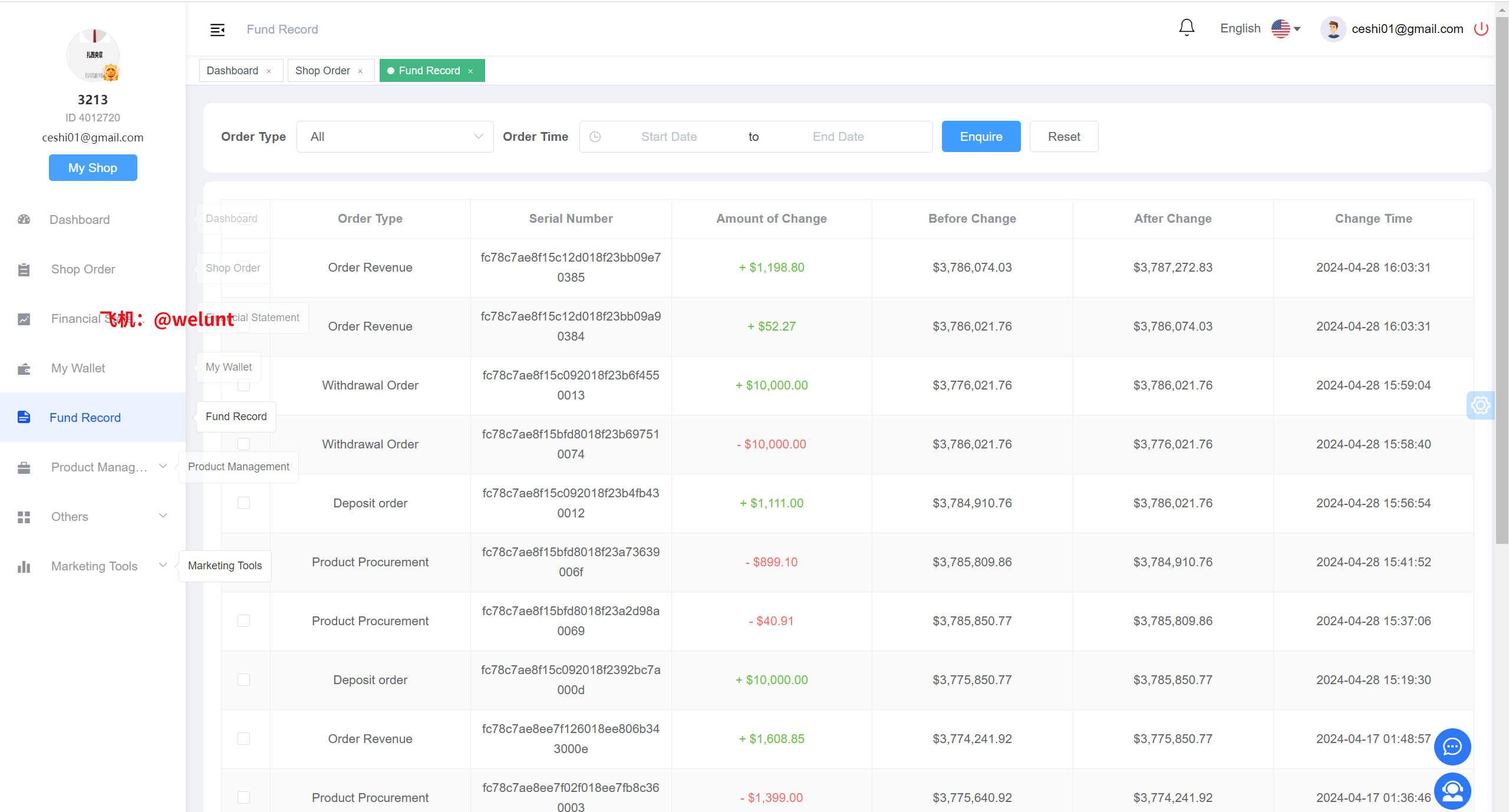Click the red power logout icon
This screenshot has width=1509, height=812.
[x=1481, y=29]
